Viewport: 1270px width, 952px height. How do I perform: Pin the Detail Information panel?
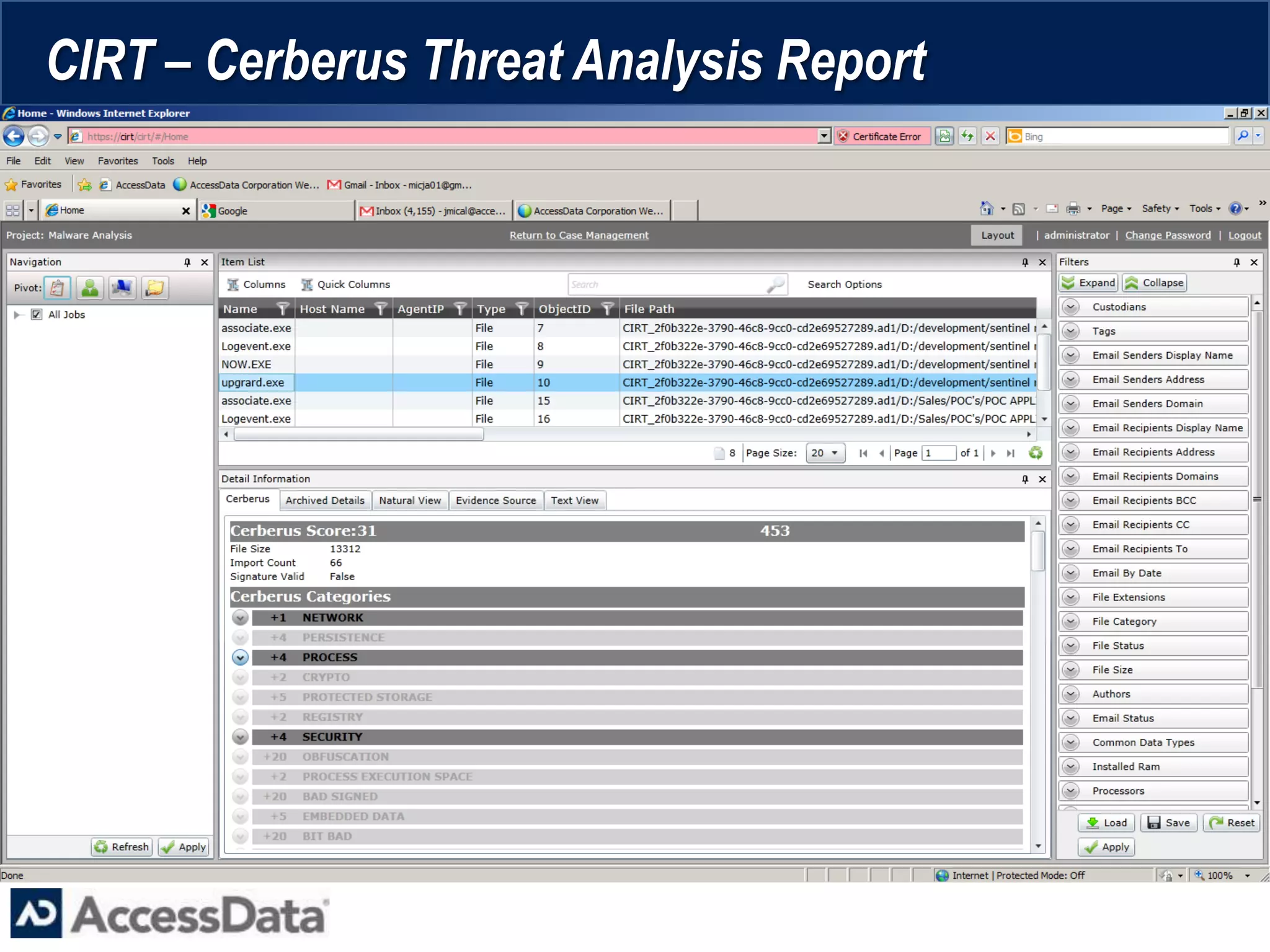click(1025, 479)
